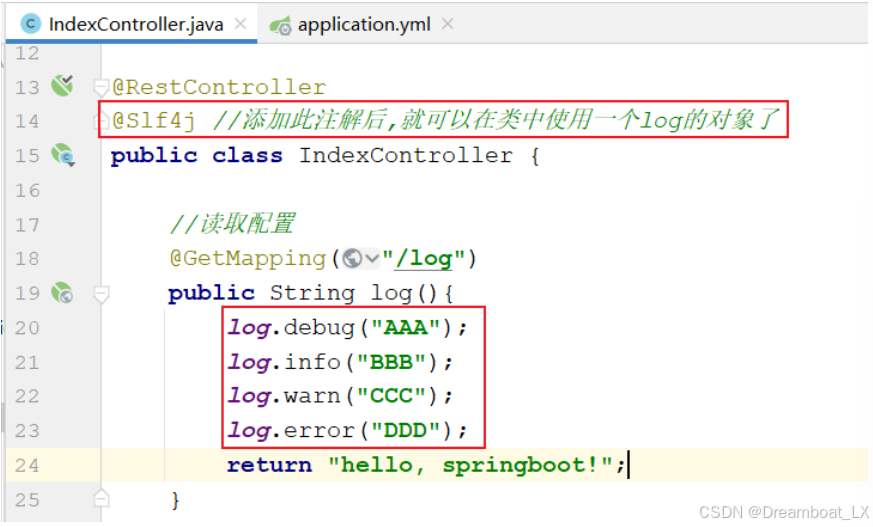Click the Java class icon on IndexController.java tab

pos(31,24)
